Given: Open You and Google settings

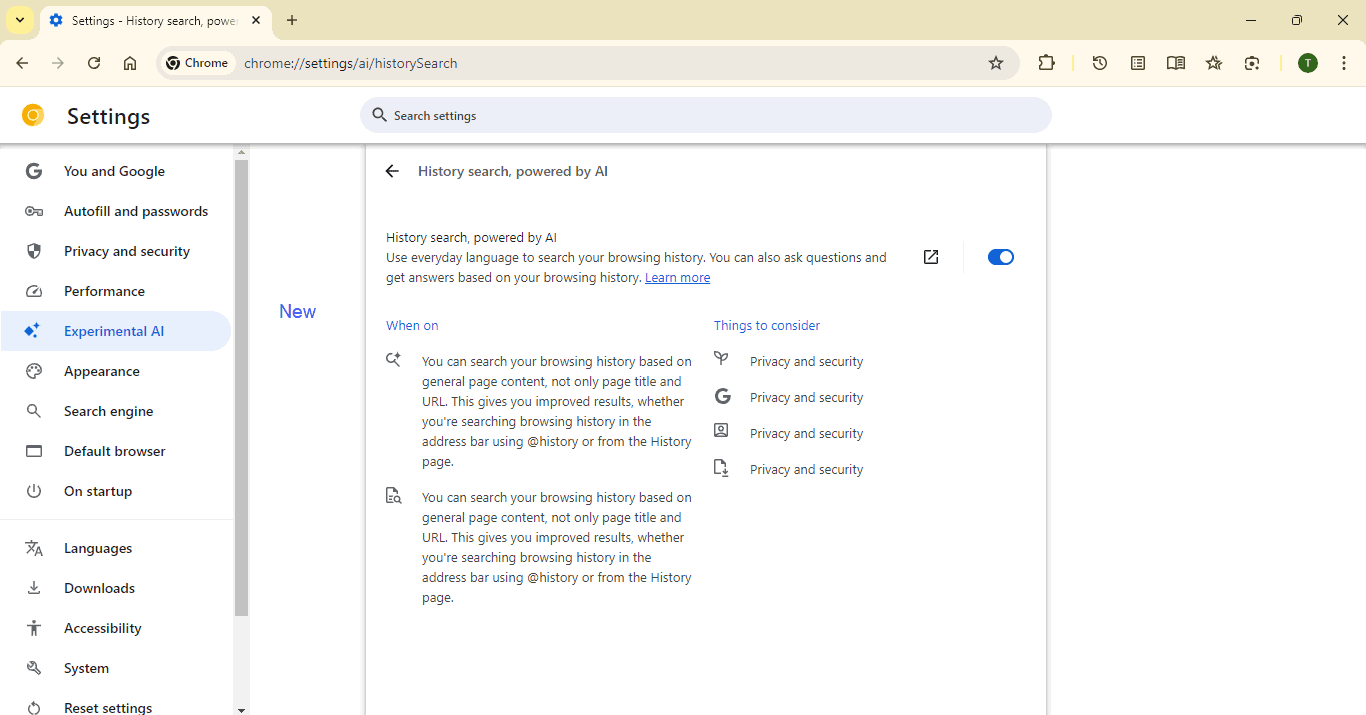Looking at the screenshot, I should pyautogui.click(x=116, y=171).
